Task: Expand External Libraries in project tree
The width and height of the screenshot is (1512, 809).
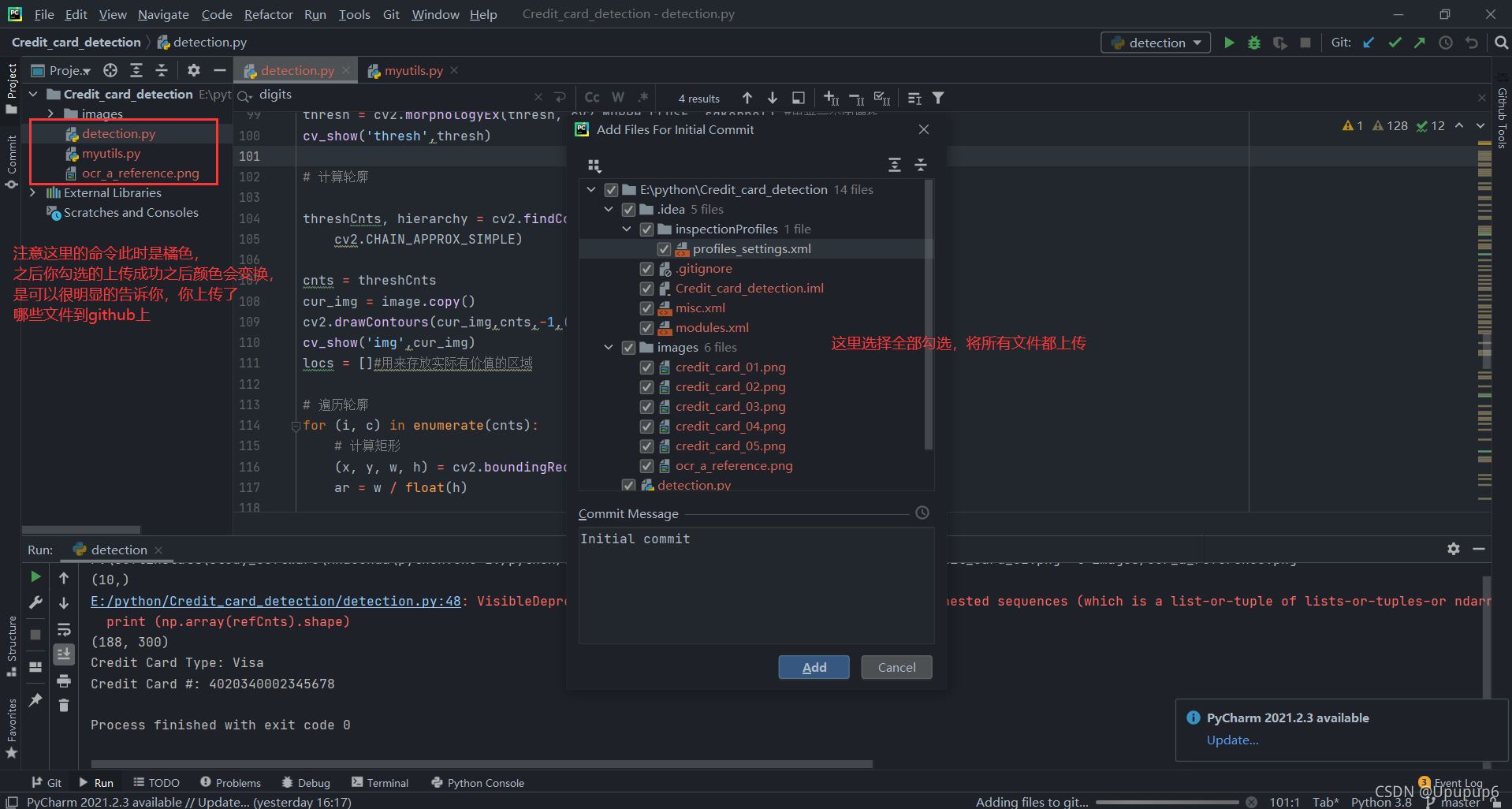Action: point(33,192)
